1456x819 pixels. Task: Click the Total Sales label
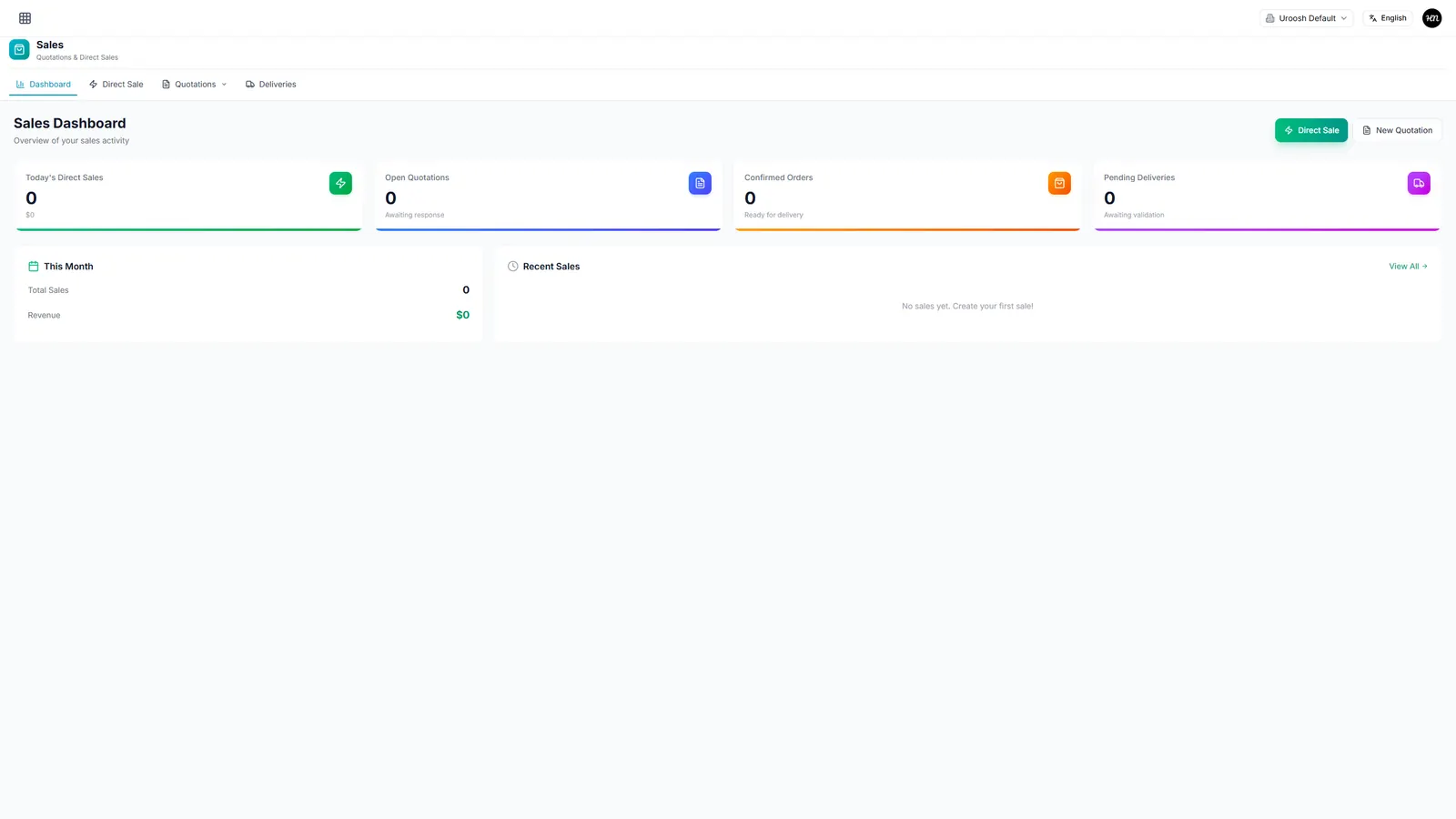click(48, 290)
